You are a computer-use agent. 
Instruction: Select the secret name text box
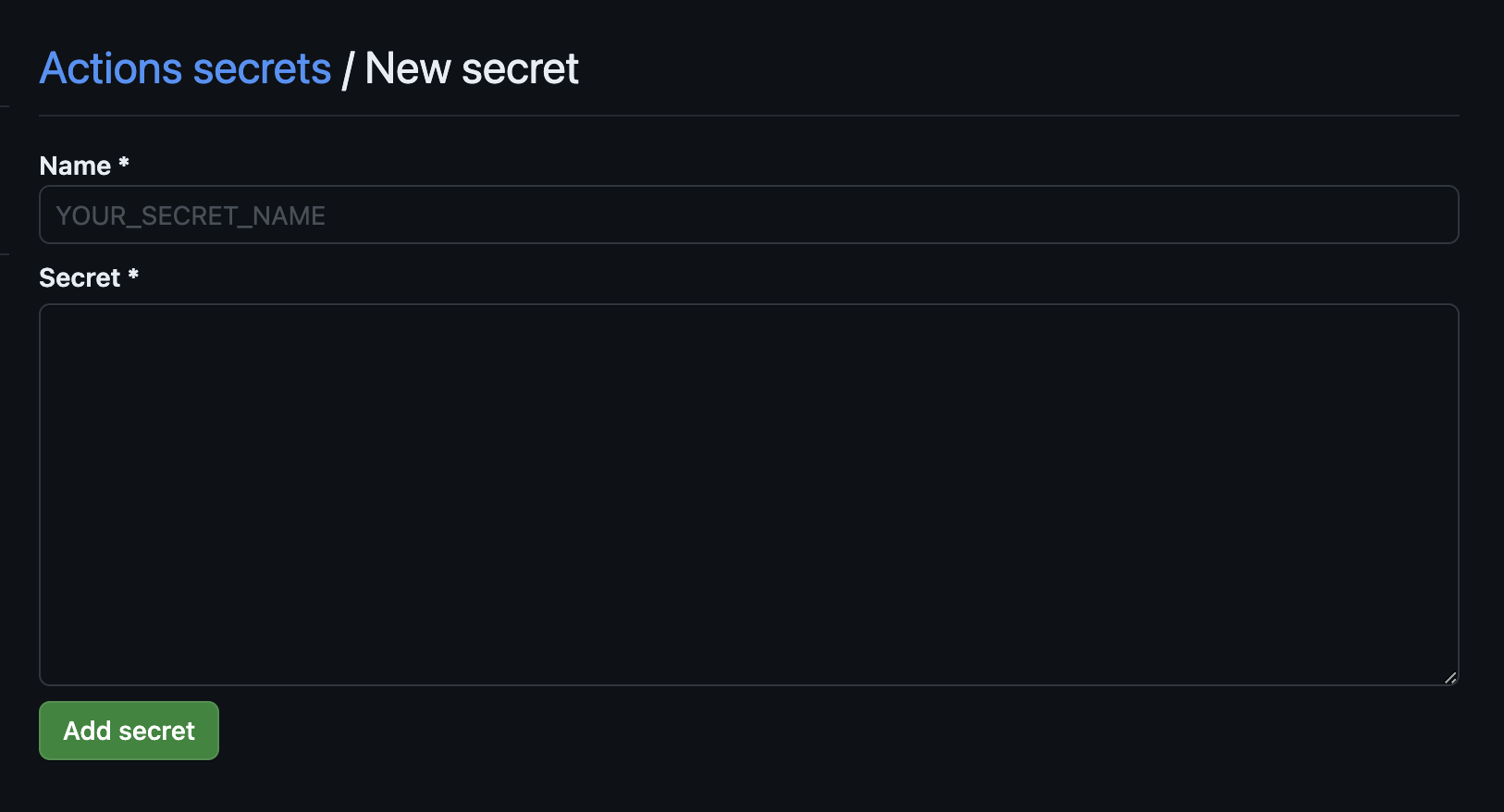click(x=748, y=215)
